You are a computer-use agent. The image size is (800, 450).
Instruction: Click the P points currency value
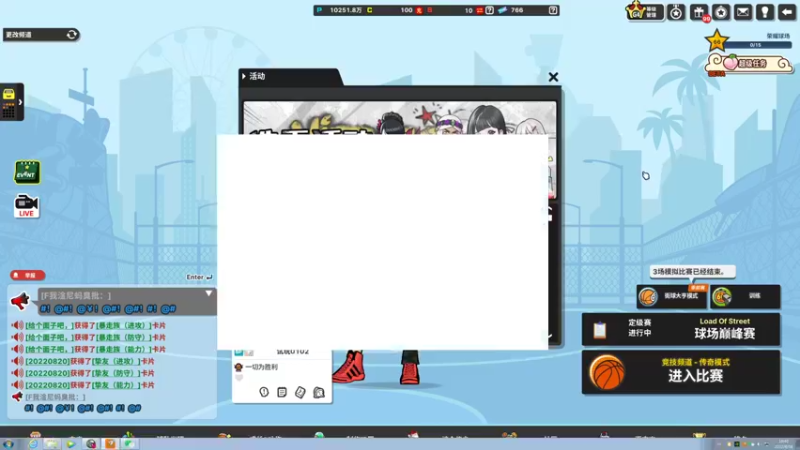[345, 10]
